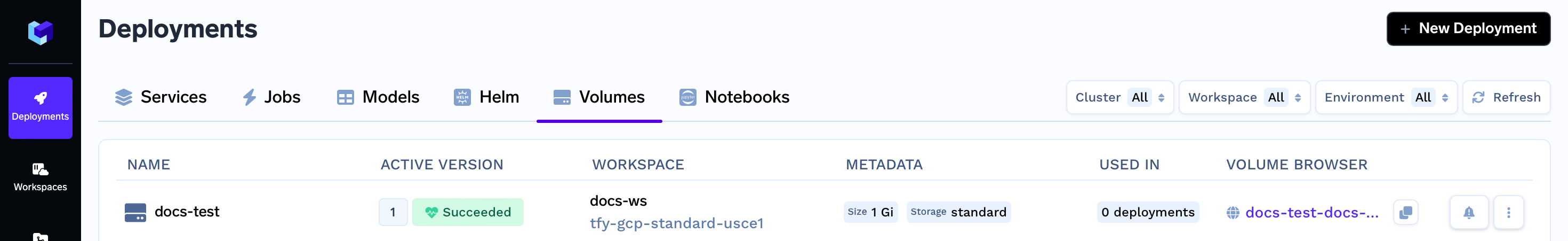Click the docs-test volume icon
The height and width of the screenshot is (241, 1568).
tap(135, 212)
